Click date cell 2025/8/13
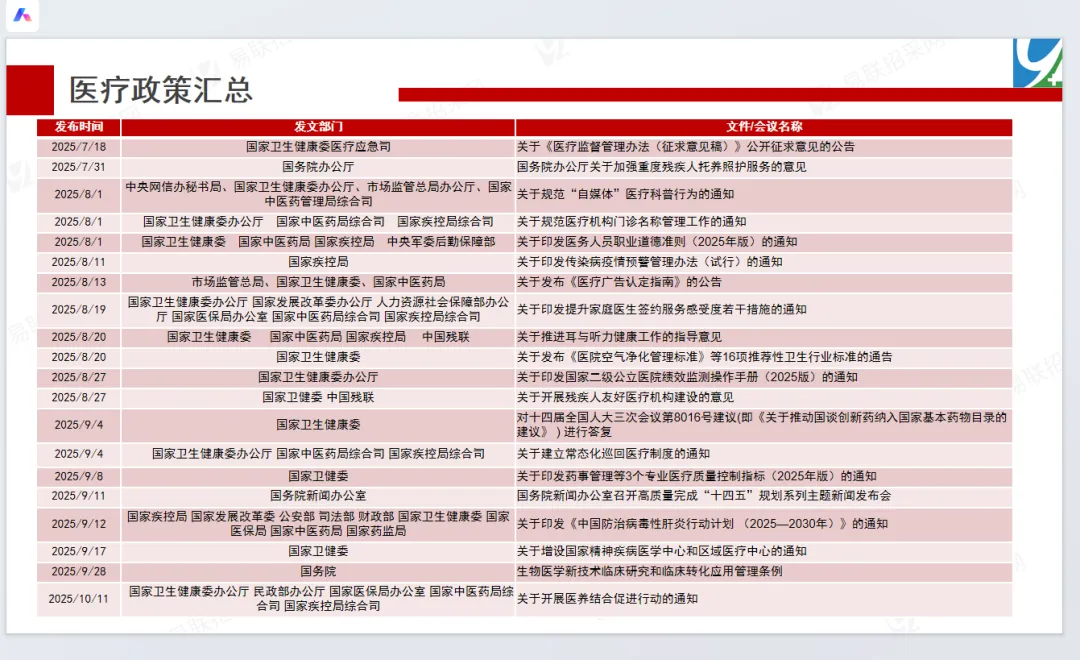1080x660 pixels. click(79, 282)
